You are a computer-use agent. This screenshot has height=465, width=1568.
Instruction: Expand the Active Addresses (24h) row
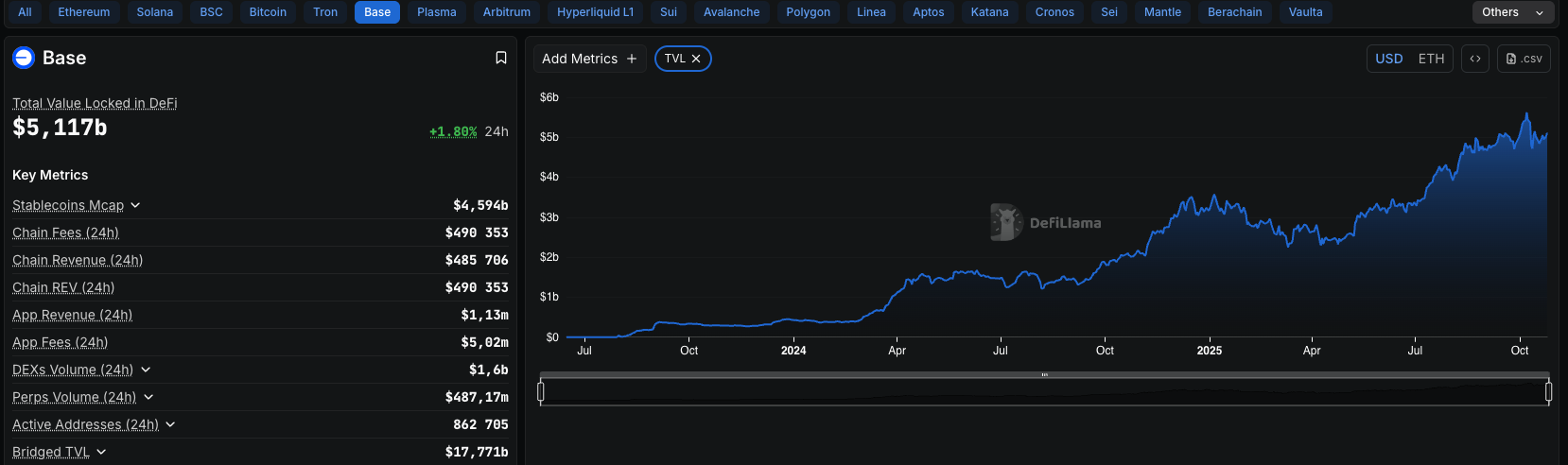(x=170, y=424)
